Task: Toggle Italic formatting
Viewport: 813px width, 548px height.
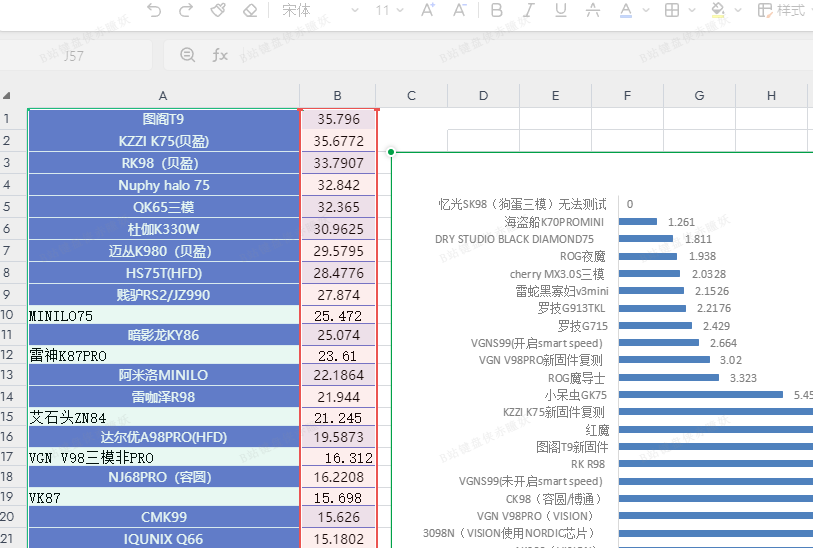Action: pos(528,10)
